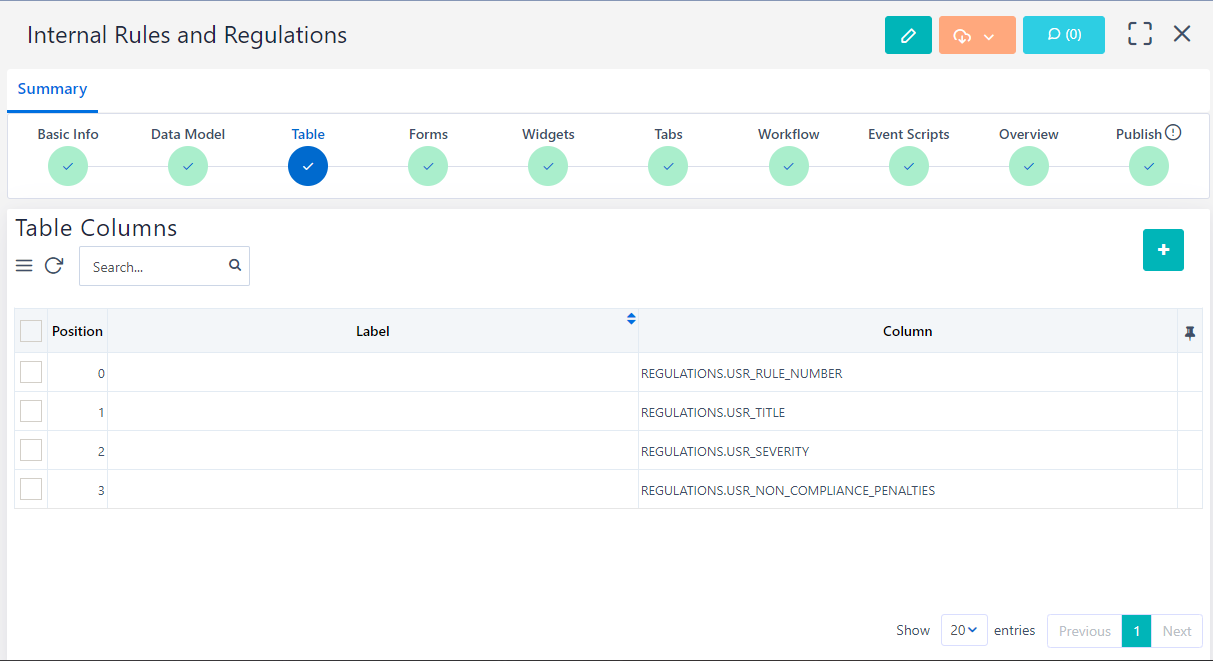Click the Next pagination button
Viewport: 1213px width, 661px height.
click(x=1176, y=631)
